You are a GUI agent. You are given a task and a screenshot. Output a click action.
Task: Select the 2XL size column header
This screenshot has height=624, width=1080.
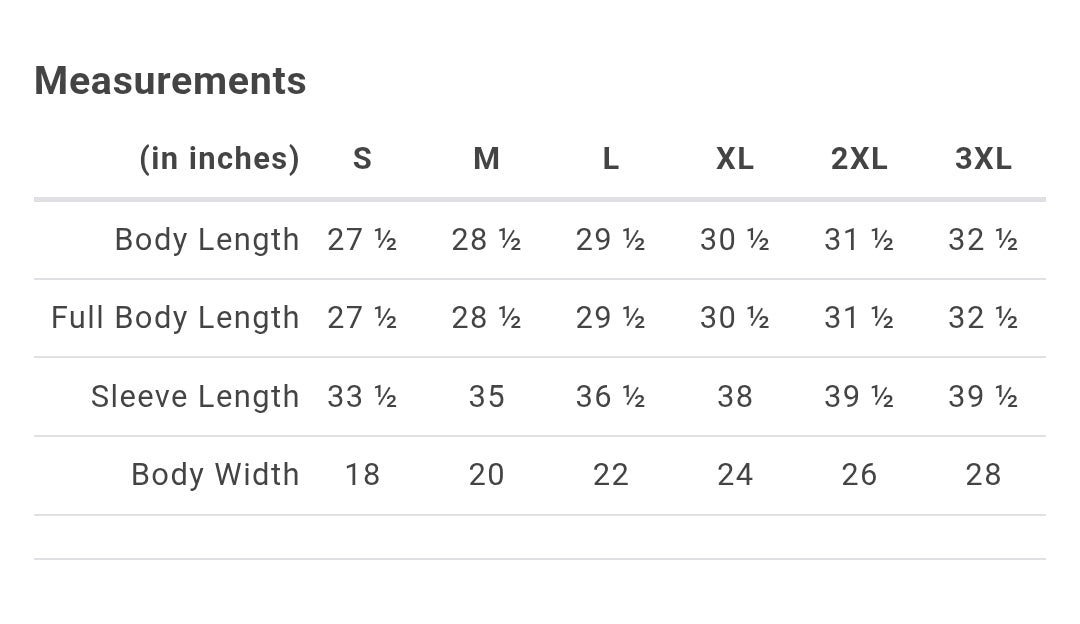point(859,159)
